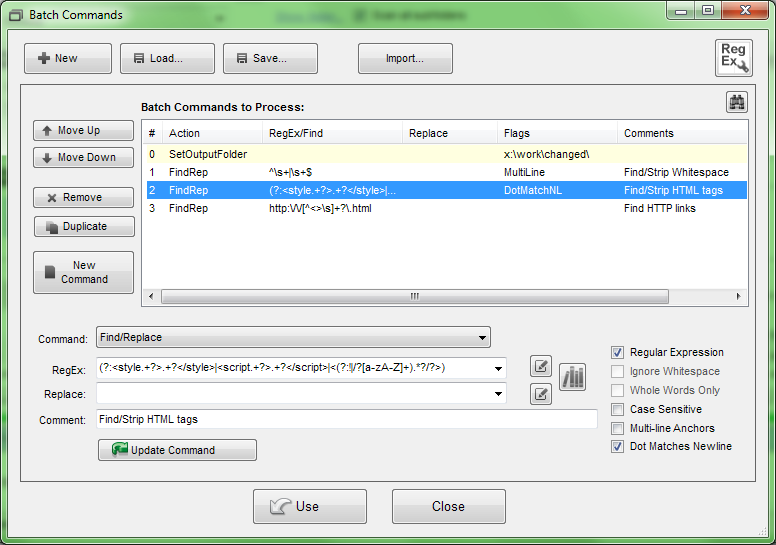Click the Action column header
Viewport: 776px width, 545px height.
click(212, 133)
